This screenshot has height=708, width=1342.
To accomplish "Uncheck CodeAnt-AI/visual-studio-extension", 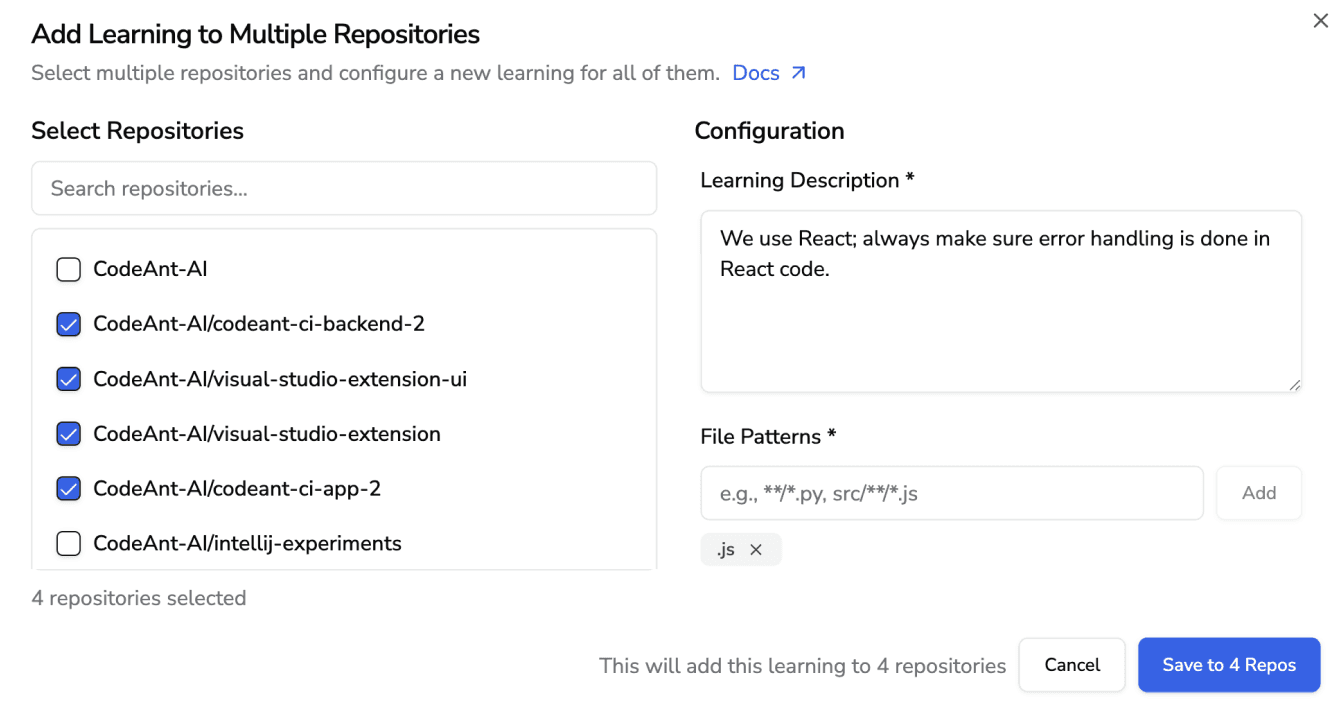I will pos(68,434).
